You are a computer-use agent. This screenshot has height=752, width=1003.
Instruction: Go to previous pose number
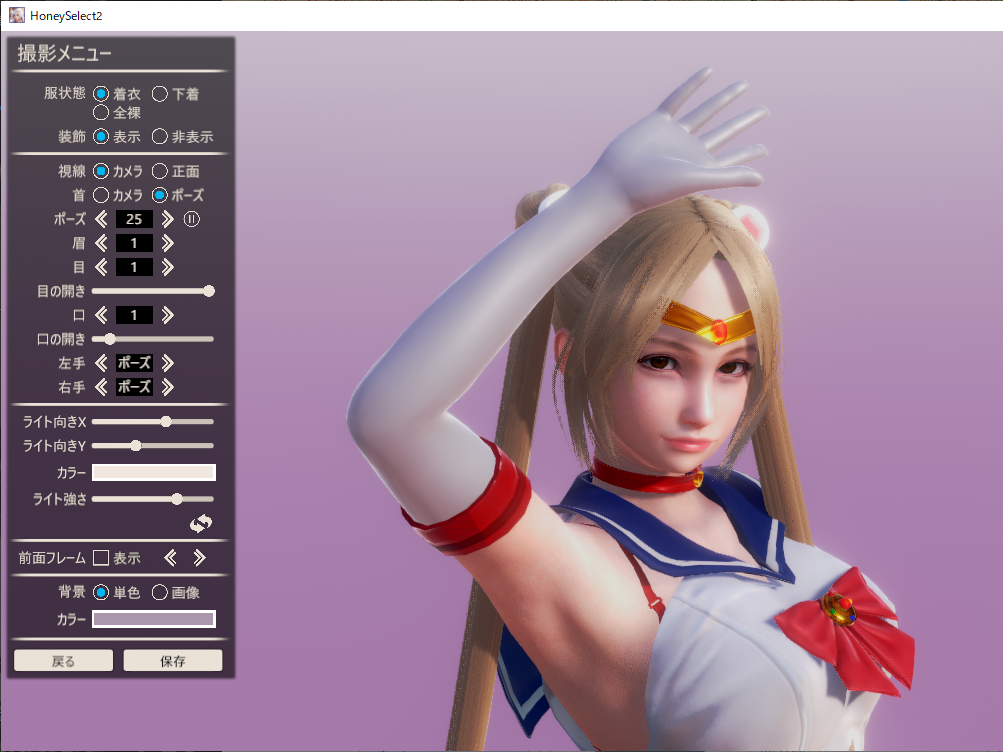pos(101,219)
